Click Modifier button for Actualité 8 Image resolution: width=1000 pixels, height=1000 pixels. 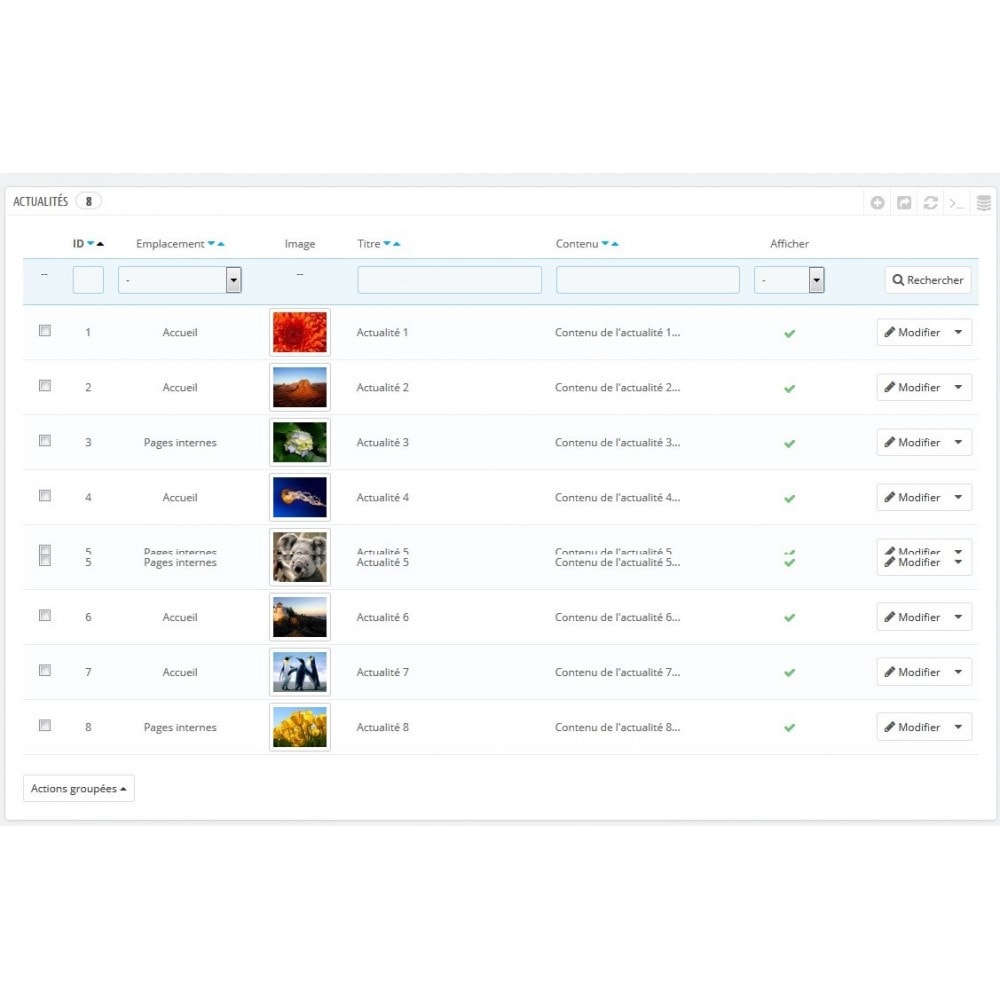pos(913,727)
